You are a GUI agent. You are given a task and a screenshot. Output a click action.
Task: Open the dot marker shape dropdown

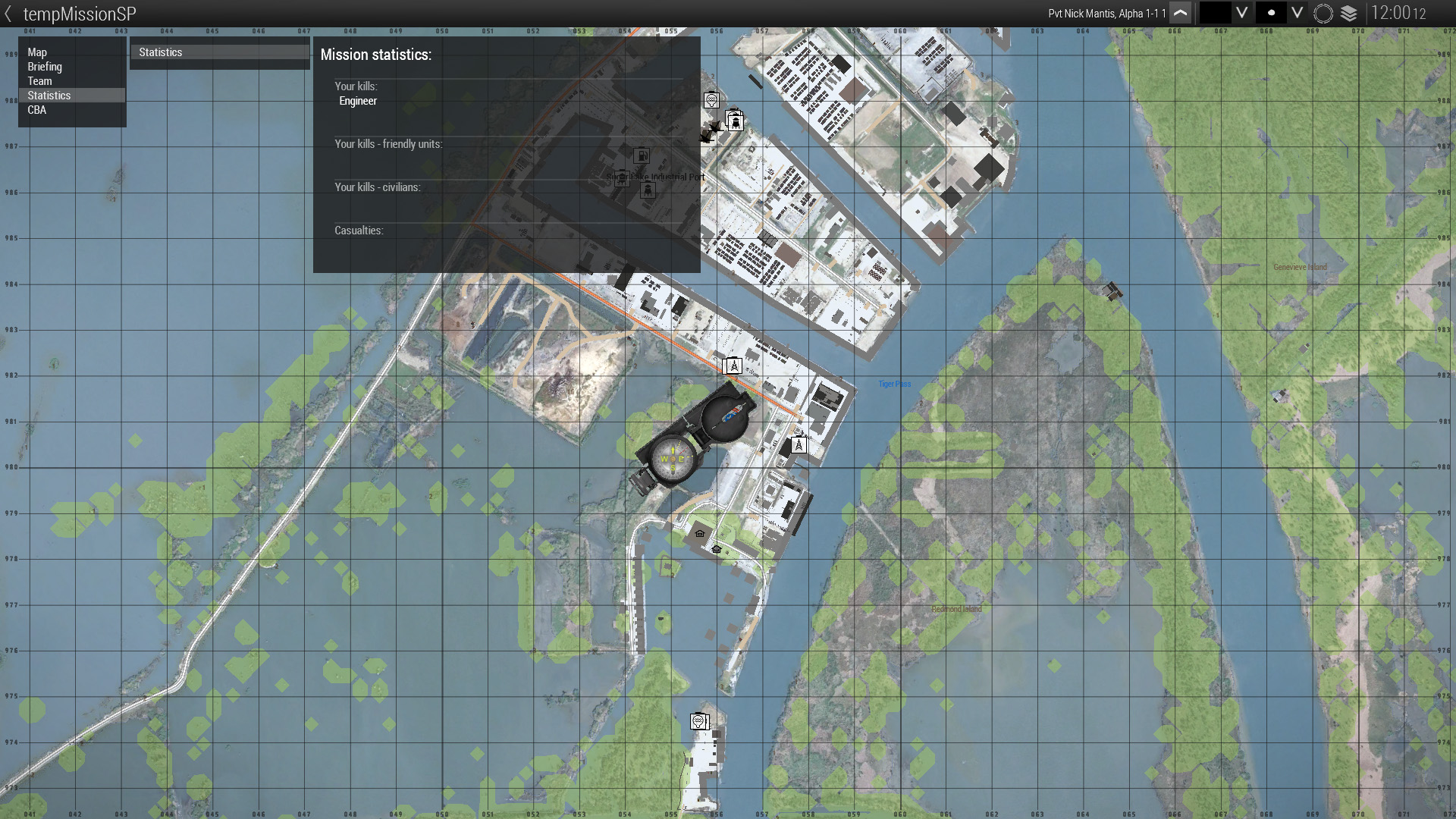click(x=1298, y=13)
